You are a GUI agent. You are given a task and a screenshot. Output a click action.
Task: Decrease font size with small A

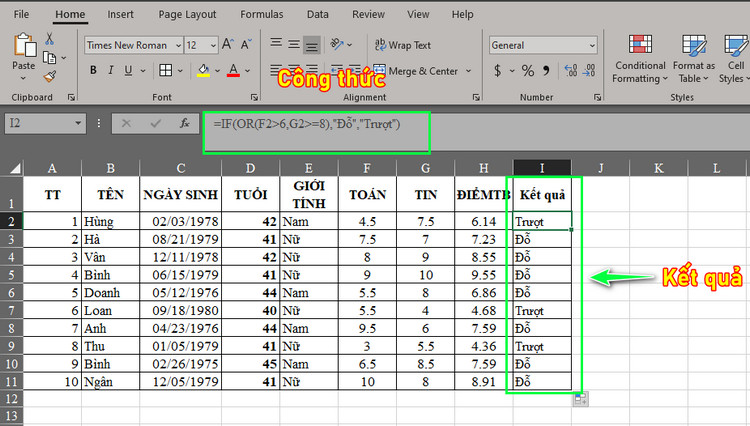tap(246, 45)
